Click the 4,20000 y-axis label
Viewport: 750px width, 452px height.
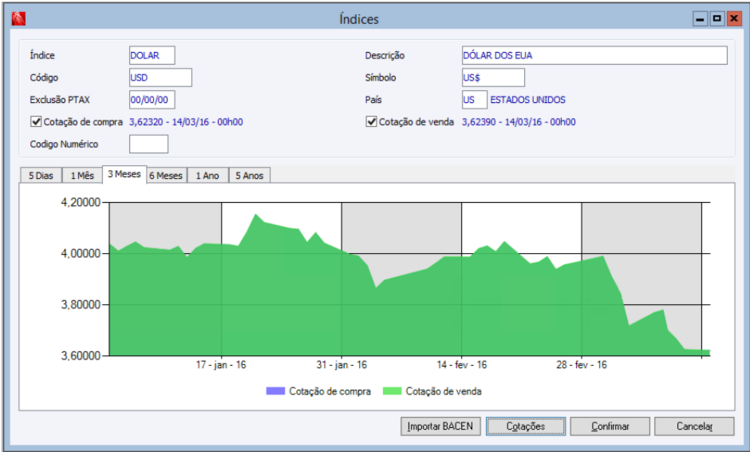[81, 202]
